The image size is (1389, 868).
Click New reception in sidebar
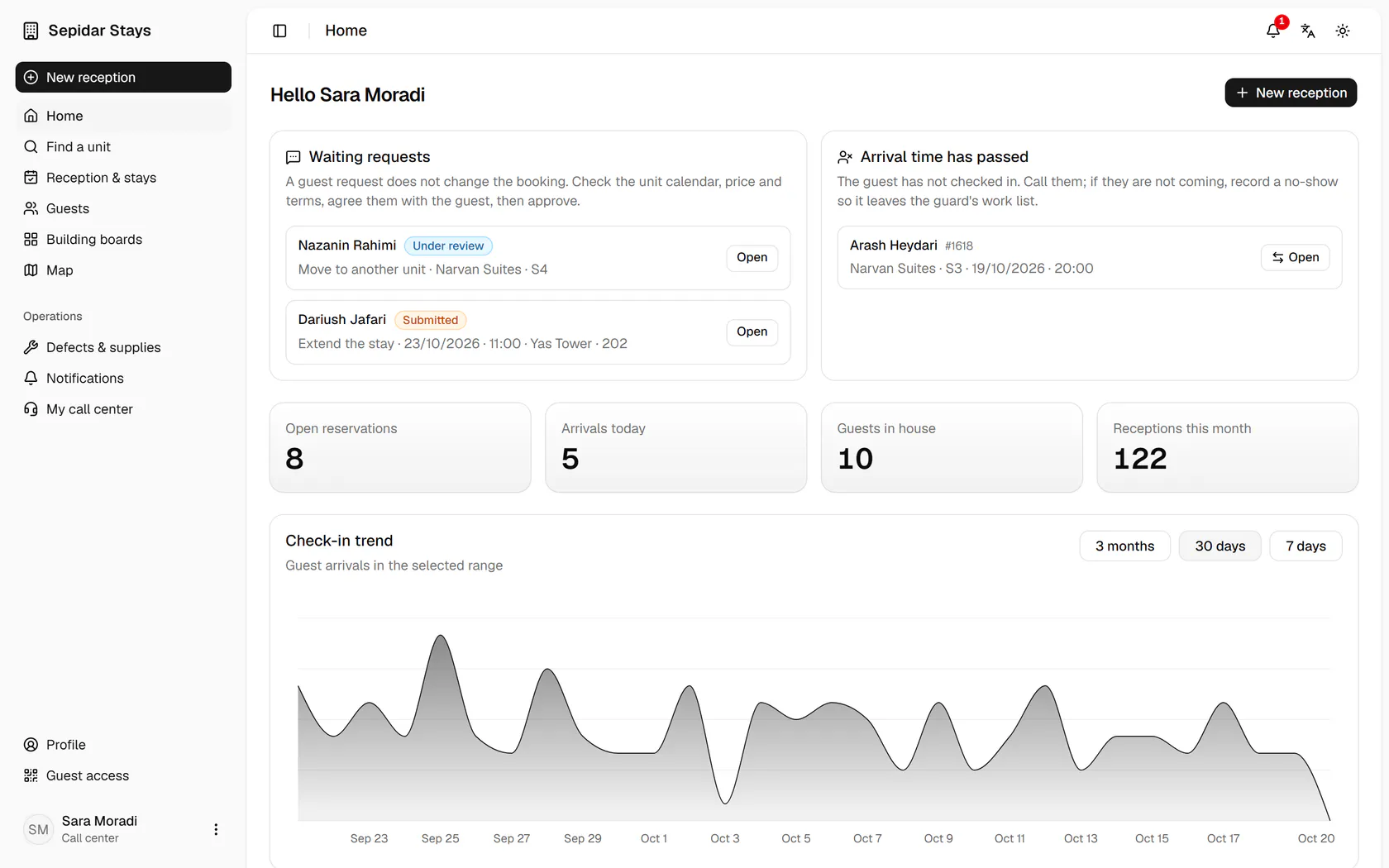pyautogui.click(x=123, y=77)
